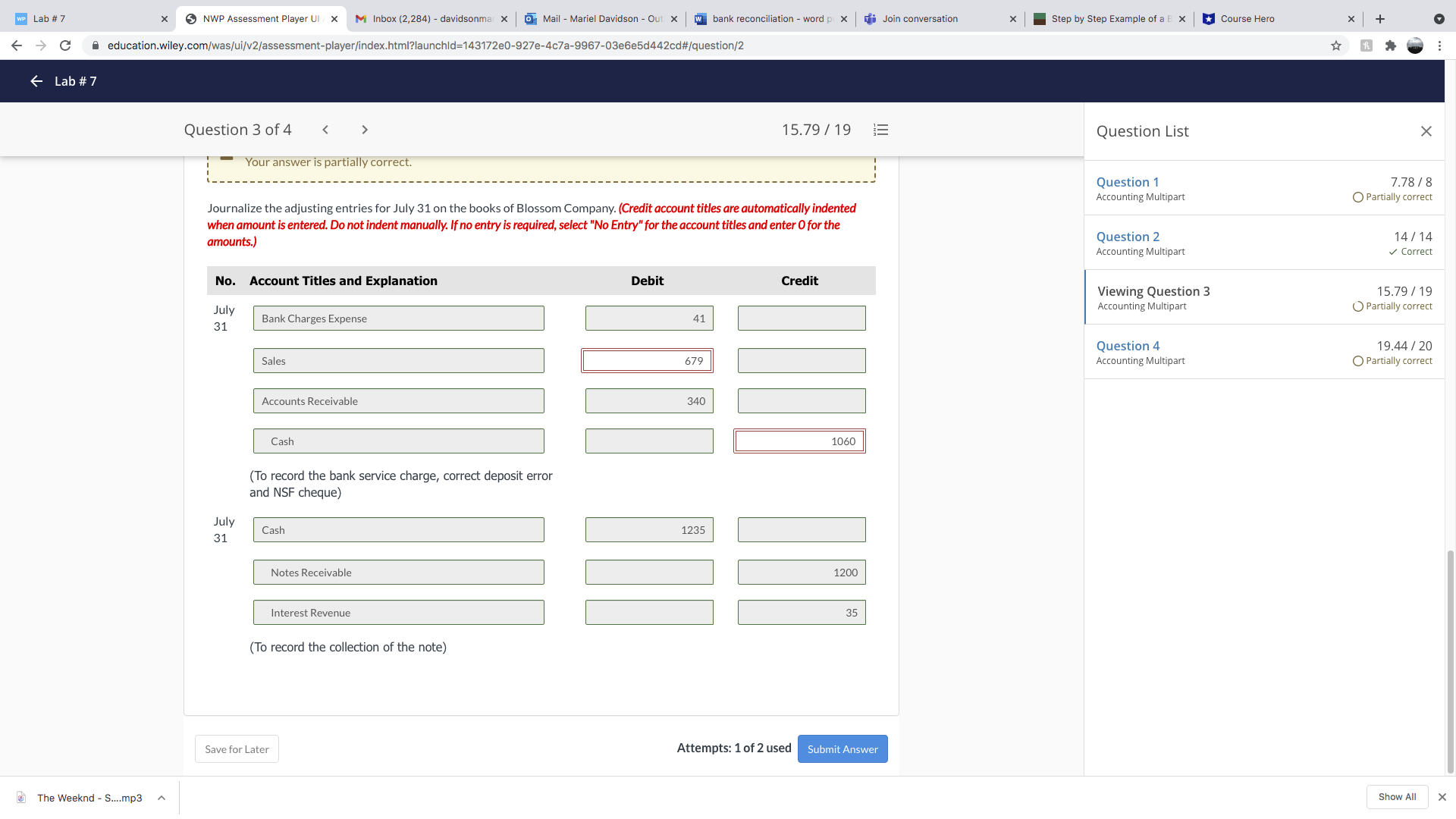This screenshot has height=819, width=1456.
Task: Click the back arrow beside Lab # 7
Action: 36,81
